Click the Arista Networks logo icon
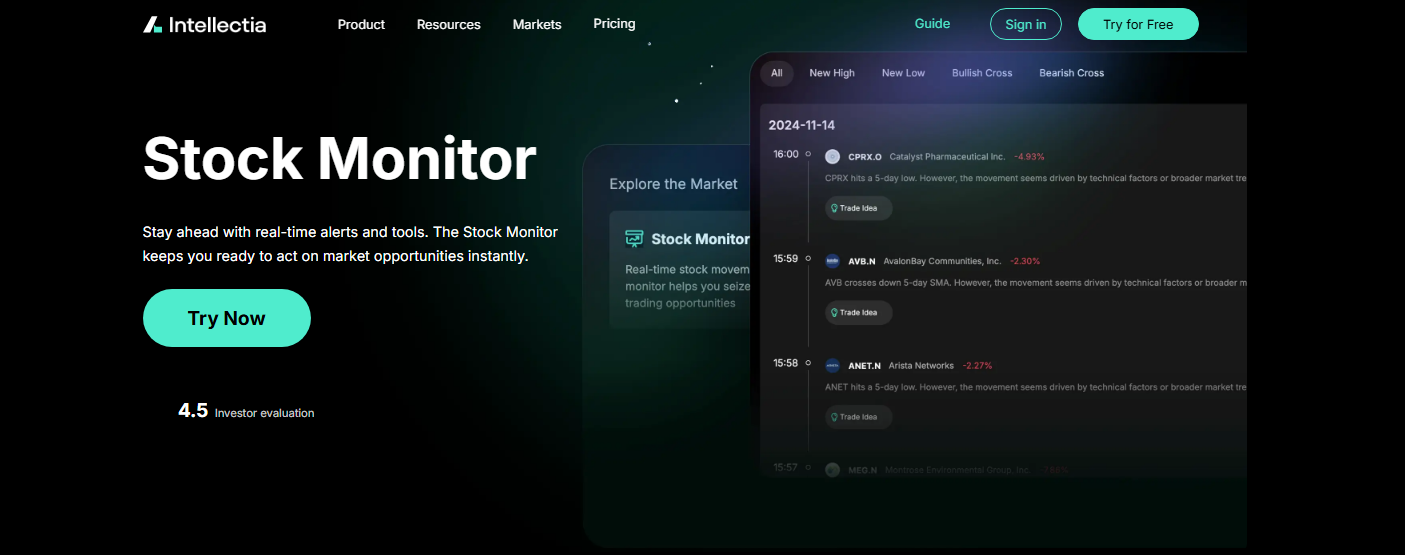This screenshot has height=555, width=1405. coord(832,365)
